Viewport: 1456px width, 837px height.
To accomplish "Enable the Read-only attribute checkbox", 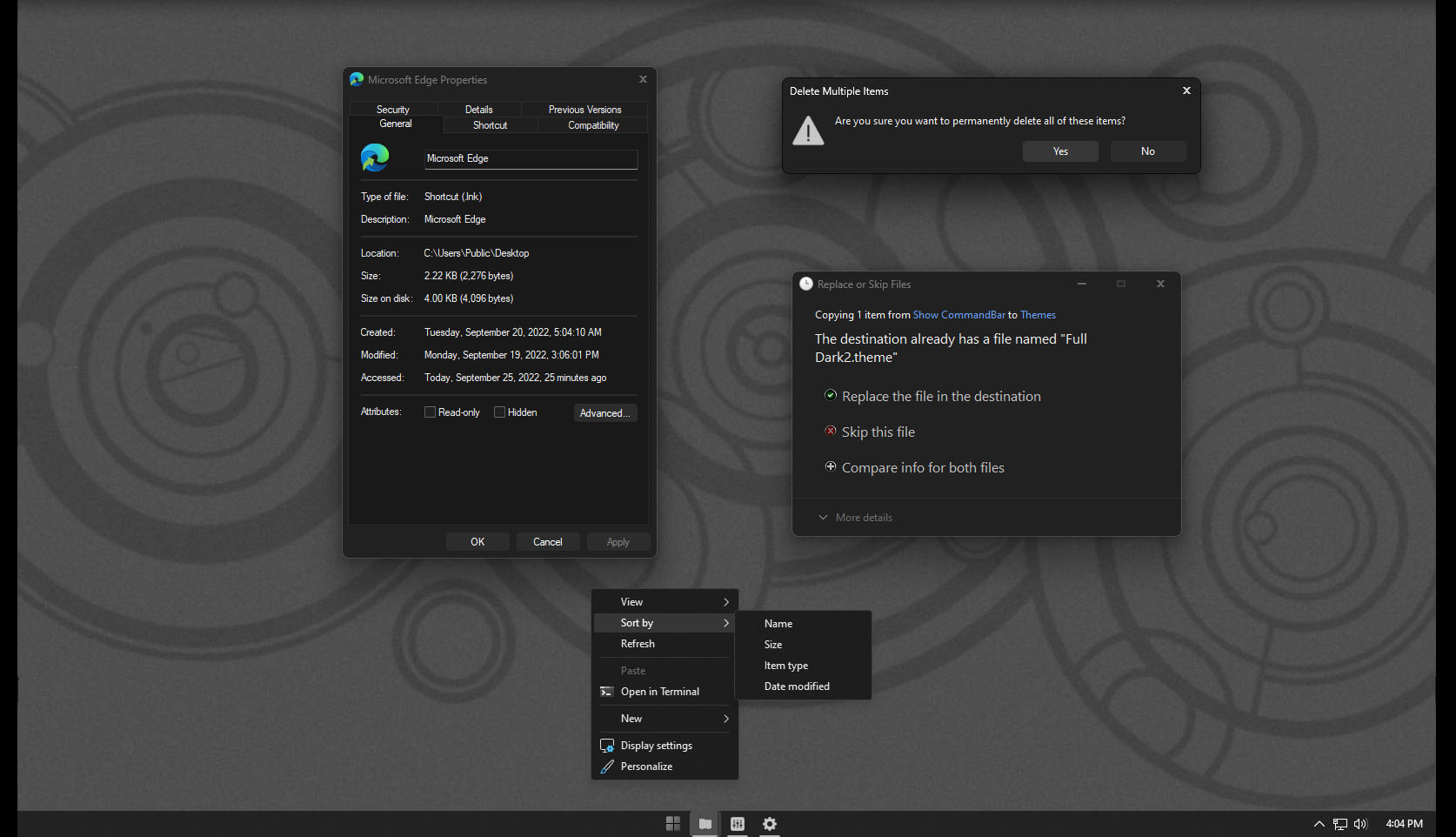I will pos(430,412).
